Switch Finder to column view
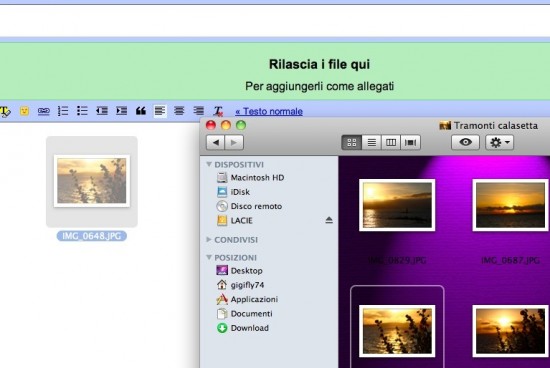550x368 pixels. (391, 142)
